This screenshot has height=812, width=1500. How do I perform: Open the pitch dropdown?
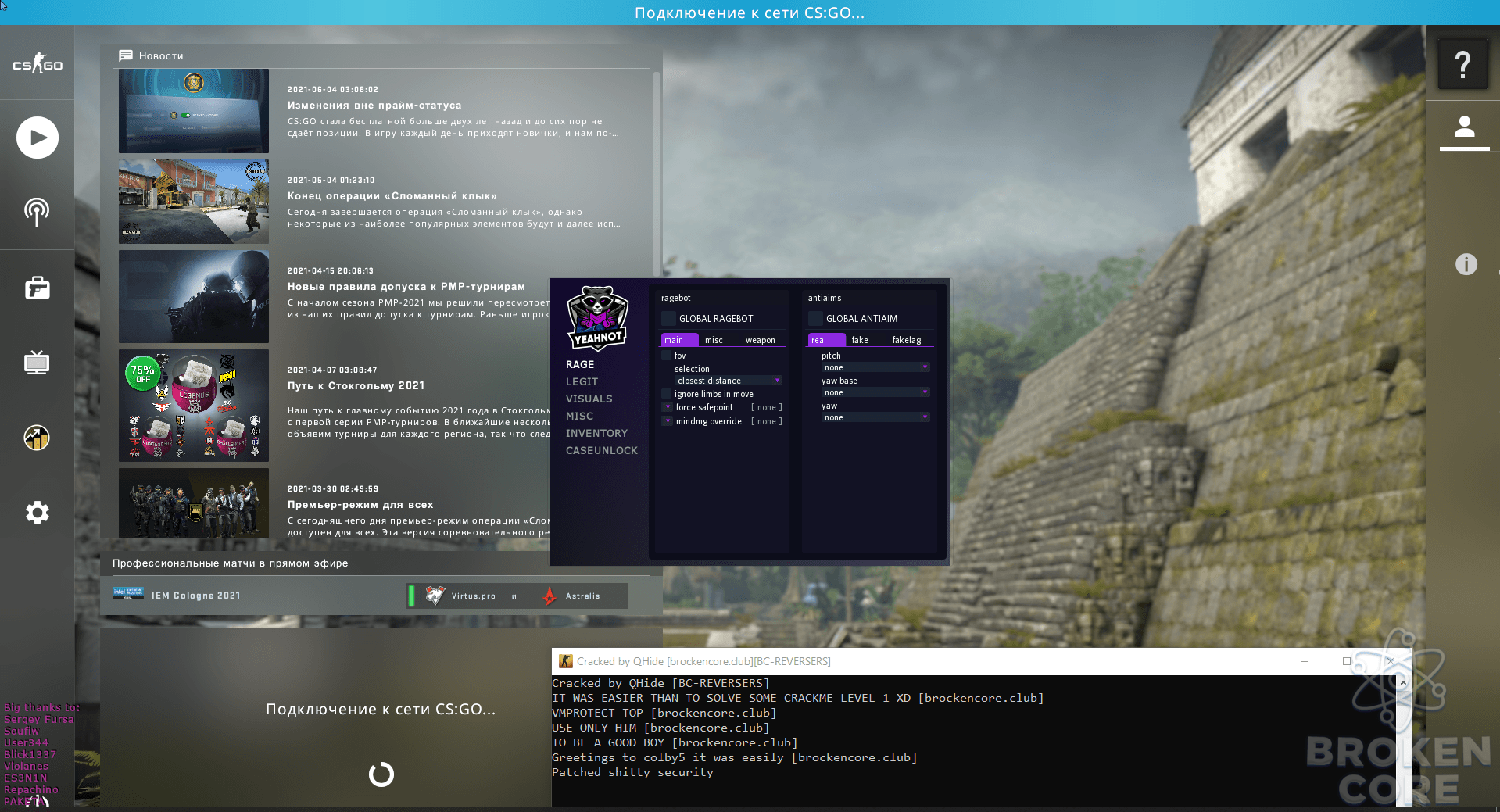[x=875, y=367]
